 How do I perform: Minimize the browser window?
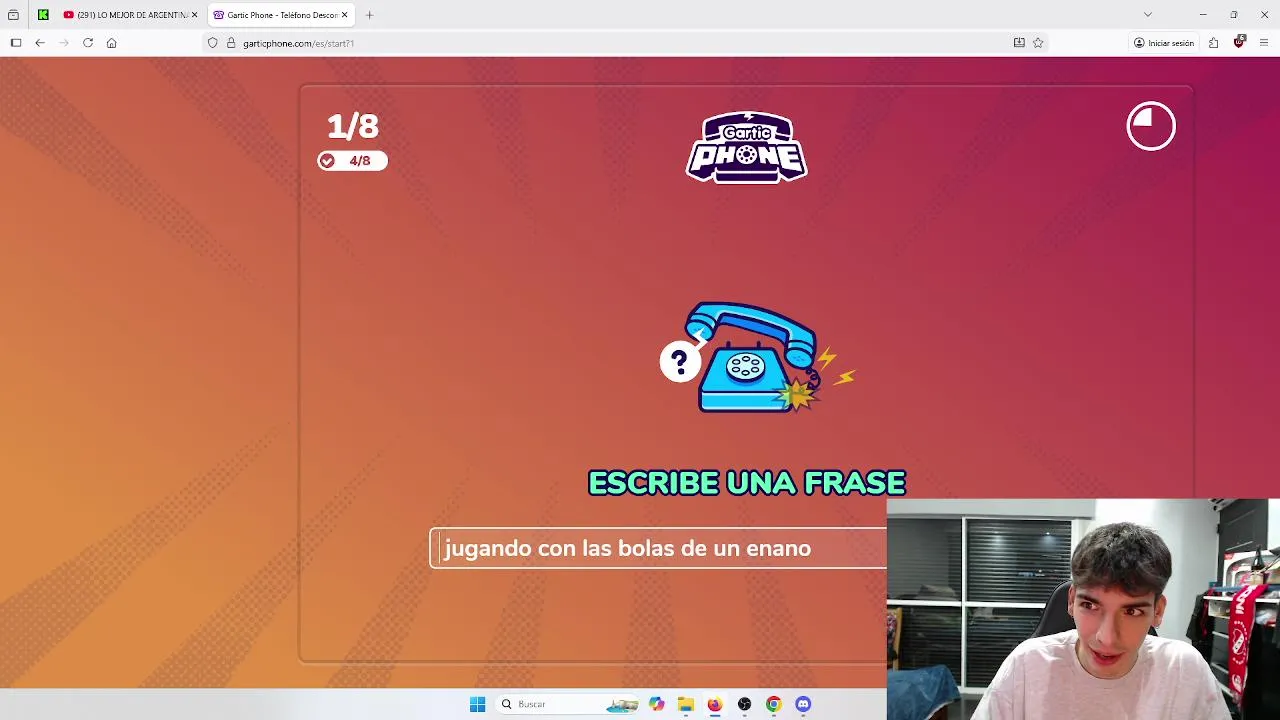pos(1203,15)
